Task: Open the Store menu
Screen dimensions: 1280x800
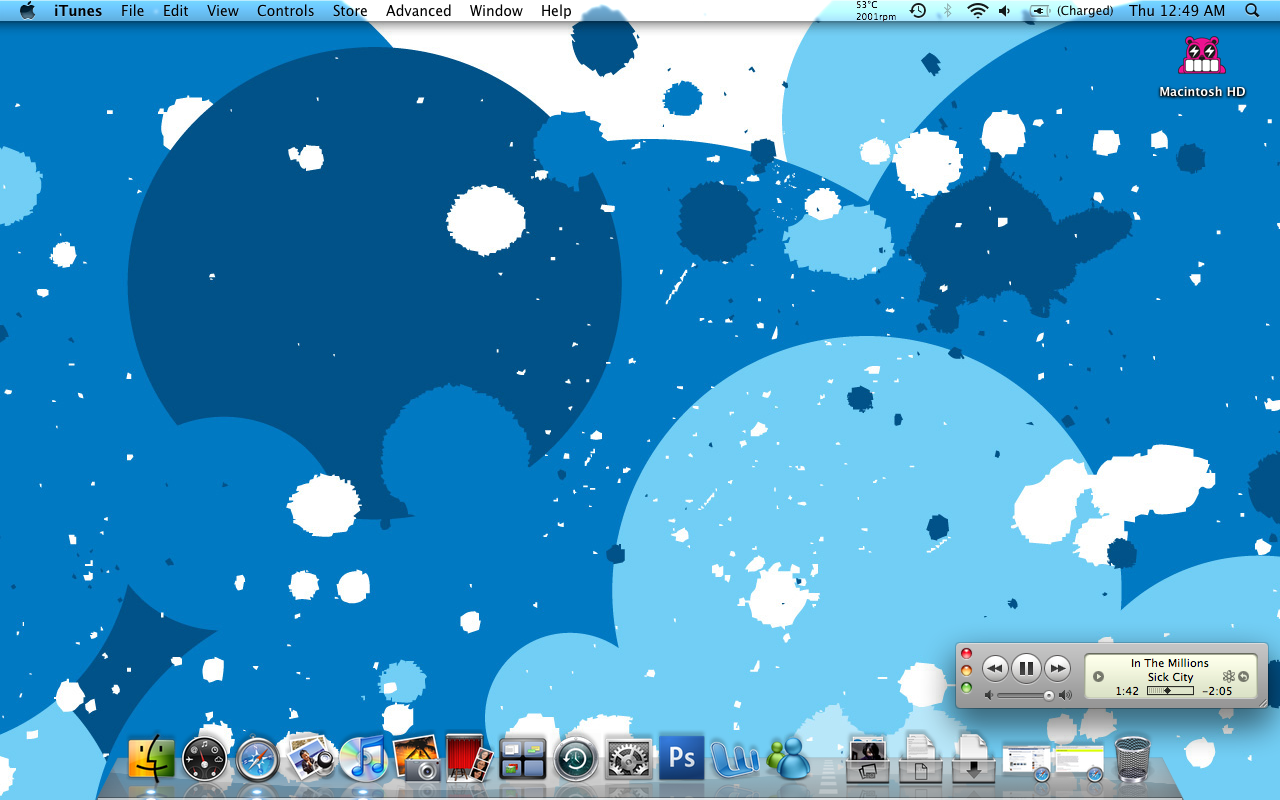Action: (x=350, y=11)
